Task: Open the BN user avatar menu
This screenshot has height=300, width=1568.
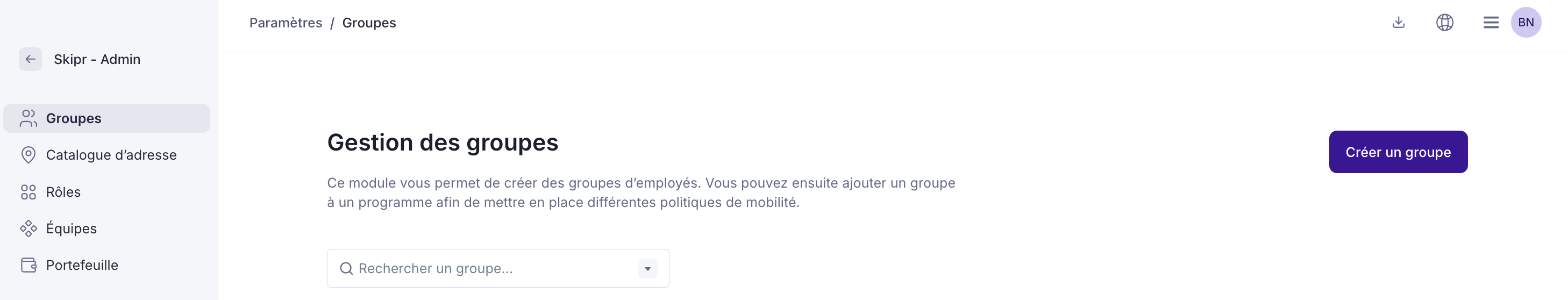Action: tap(1526, 23)
